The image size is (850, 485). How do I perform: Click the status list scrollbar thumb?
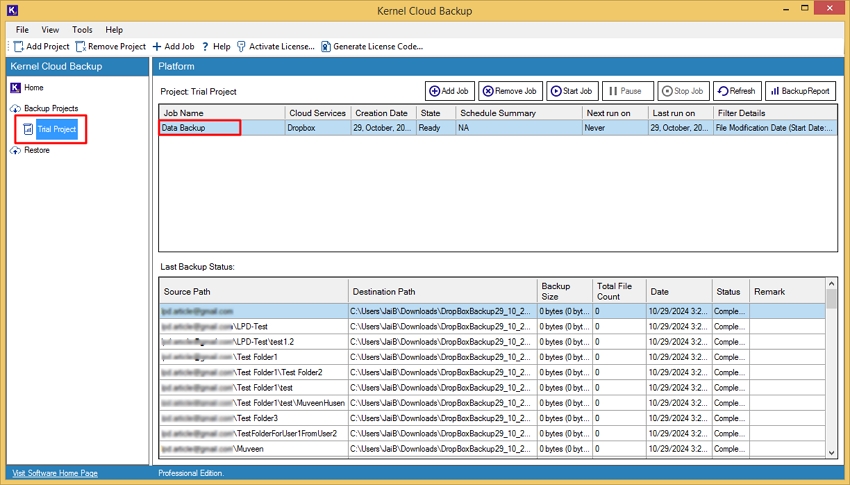click(831, 299)
